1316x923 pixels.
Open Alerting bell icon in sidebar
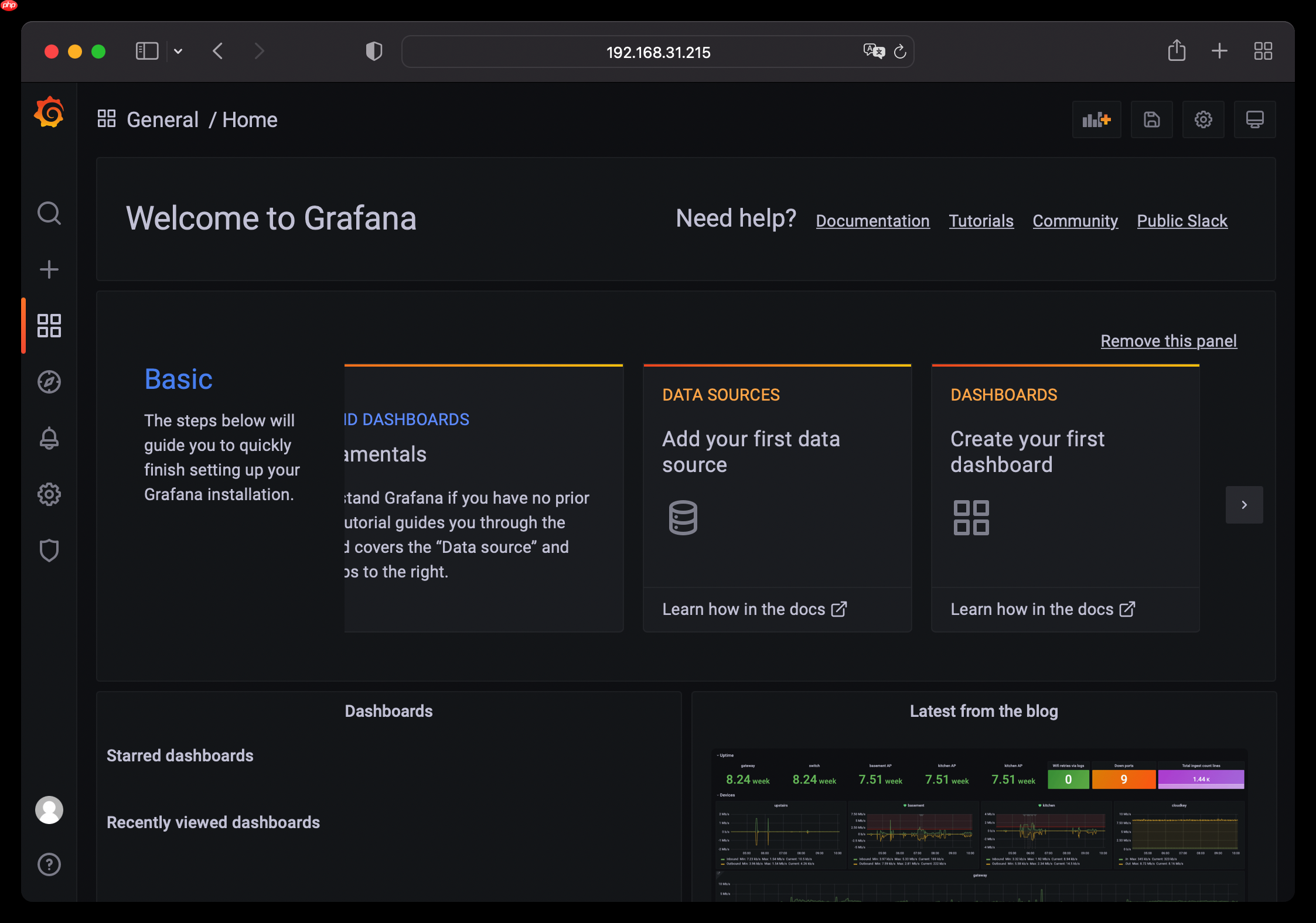tap(49, 438)
